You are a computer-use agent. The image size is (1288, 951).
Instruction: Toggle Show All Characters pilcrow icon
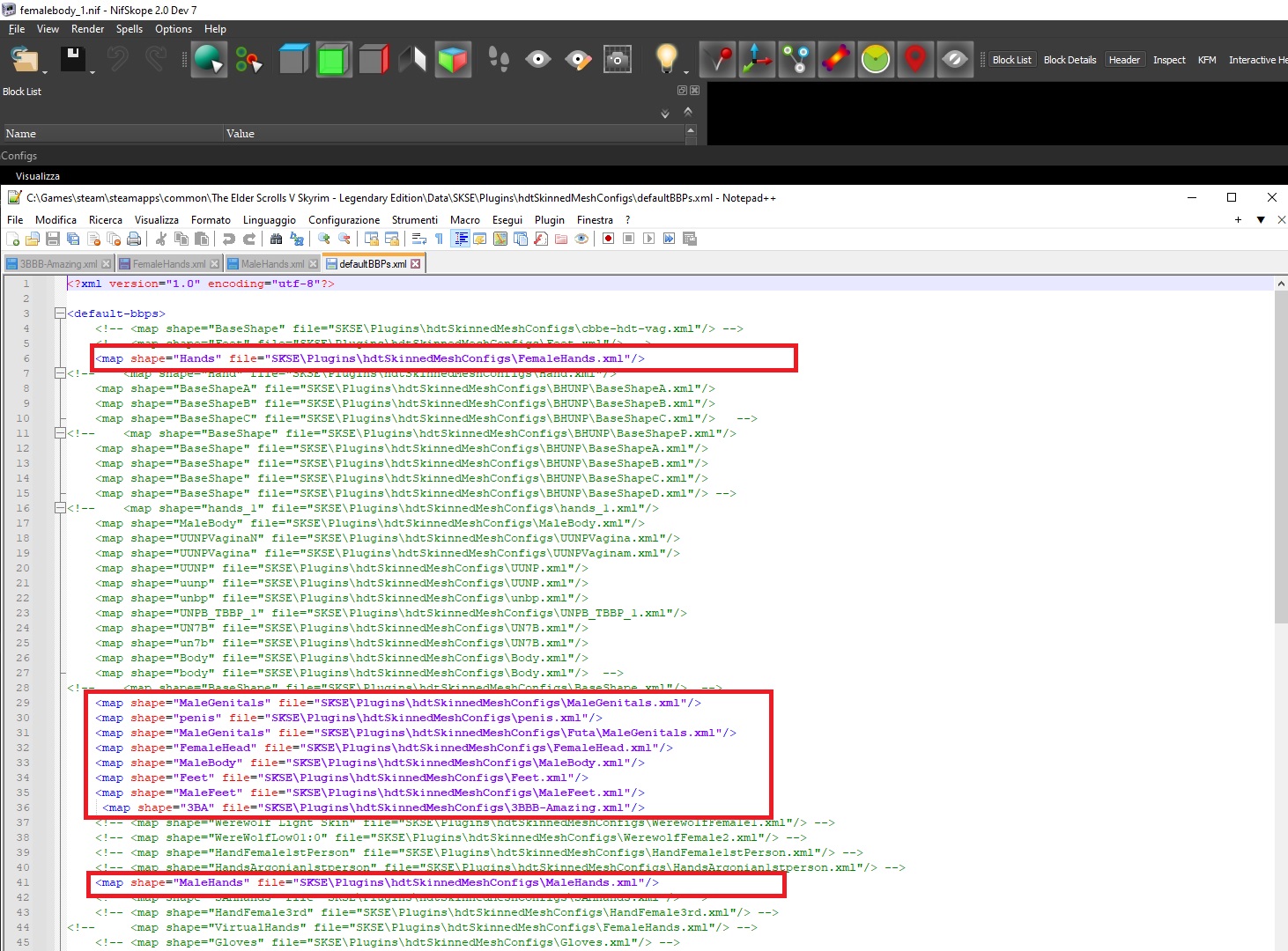440,239
